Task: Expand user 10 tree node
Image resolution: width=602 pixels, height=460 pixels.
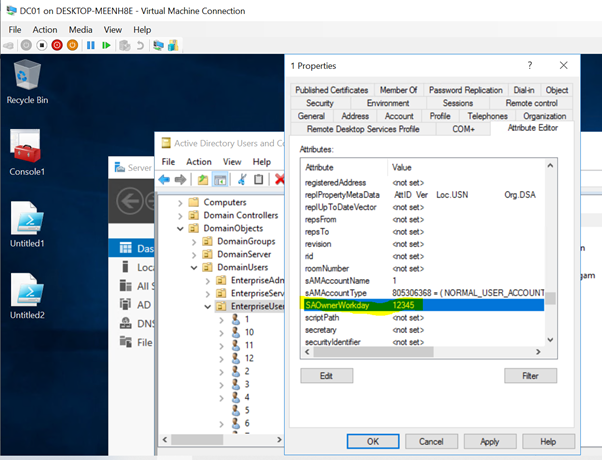Action: click(222, 333)
